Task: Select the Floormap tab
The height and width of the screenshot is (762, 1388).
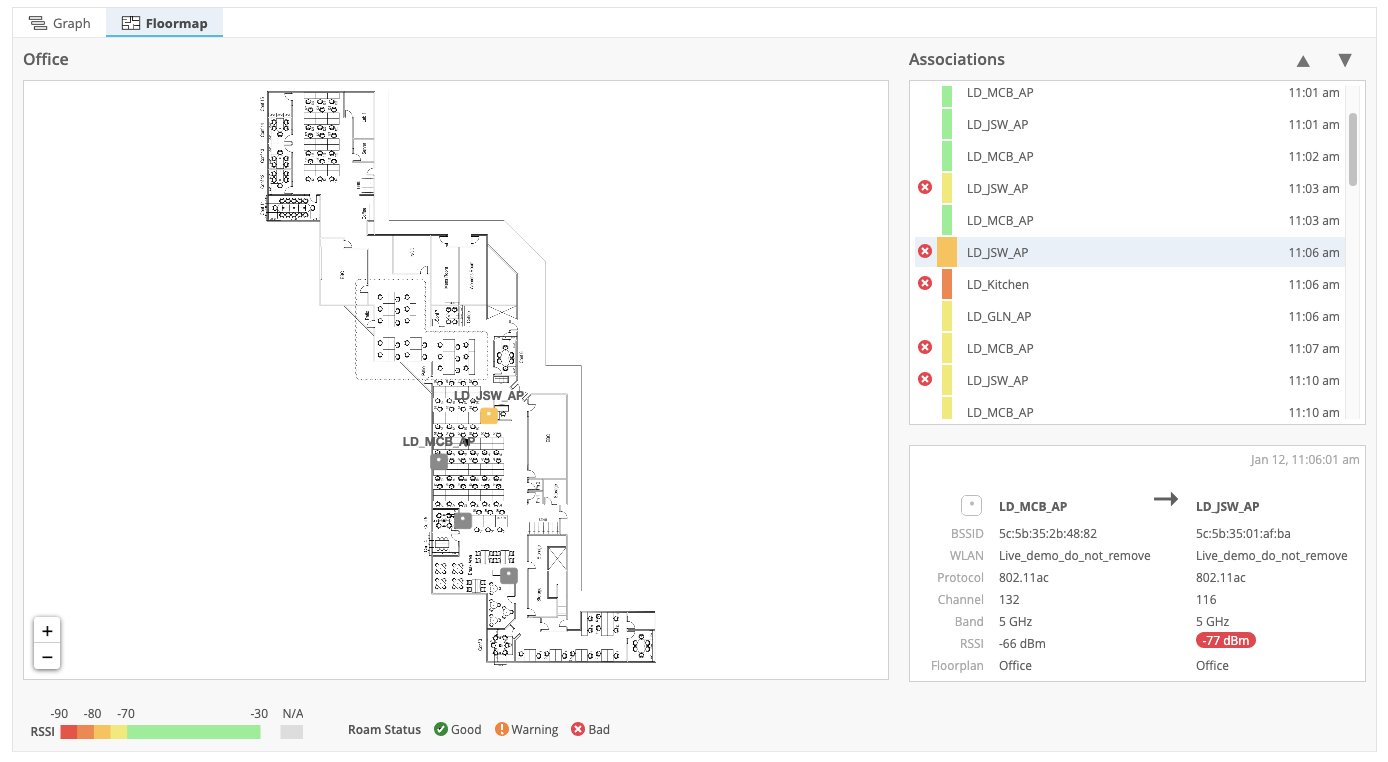Action: pos(165,23)
